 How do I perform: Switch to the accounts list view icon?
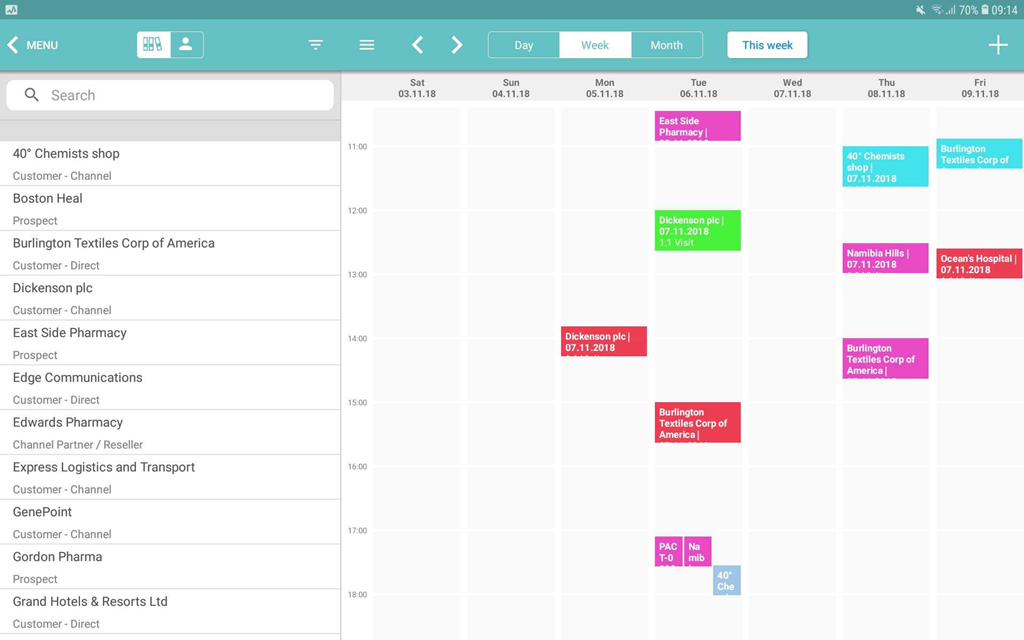(153, 45)
